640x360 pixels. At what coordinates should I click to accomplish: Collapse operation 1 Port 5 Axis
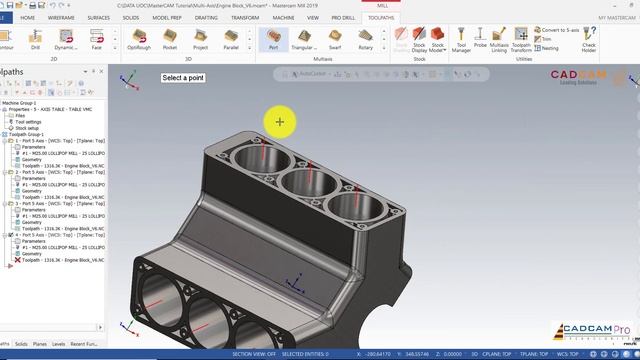4,141
